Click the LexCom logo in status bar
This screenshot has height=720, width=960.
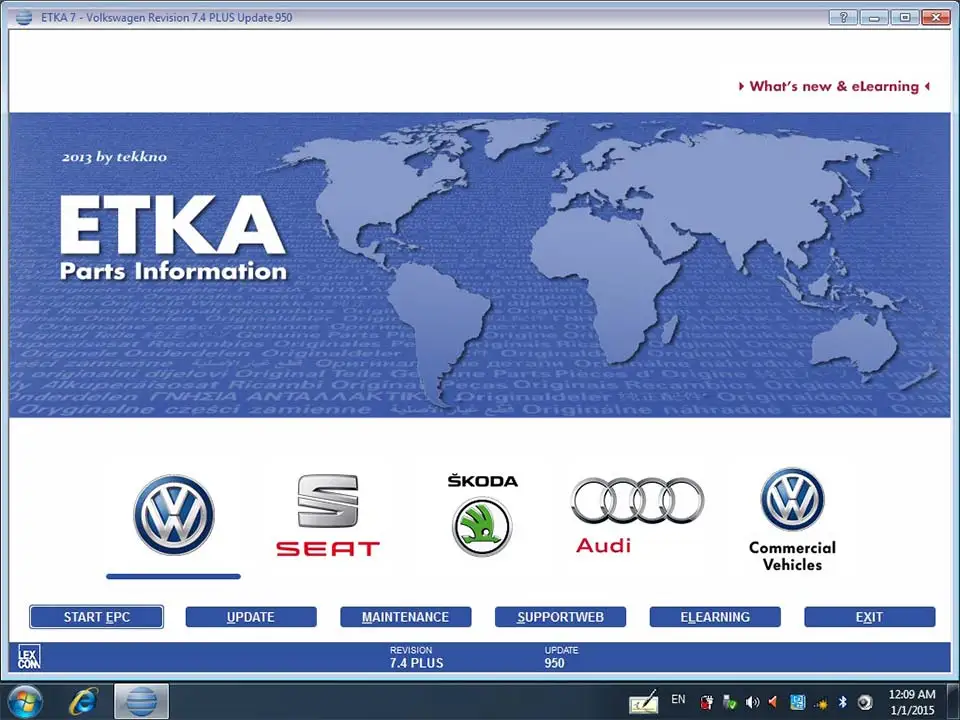[x=28, y=657]
